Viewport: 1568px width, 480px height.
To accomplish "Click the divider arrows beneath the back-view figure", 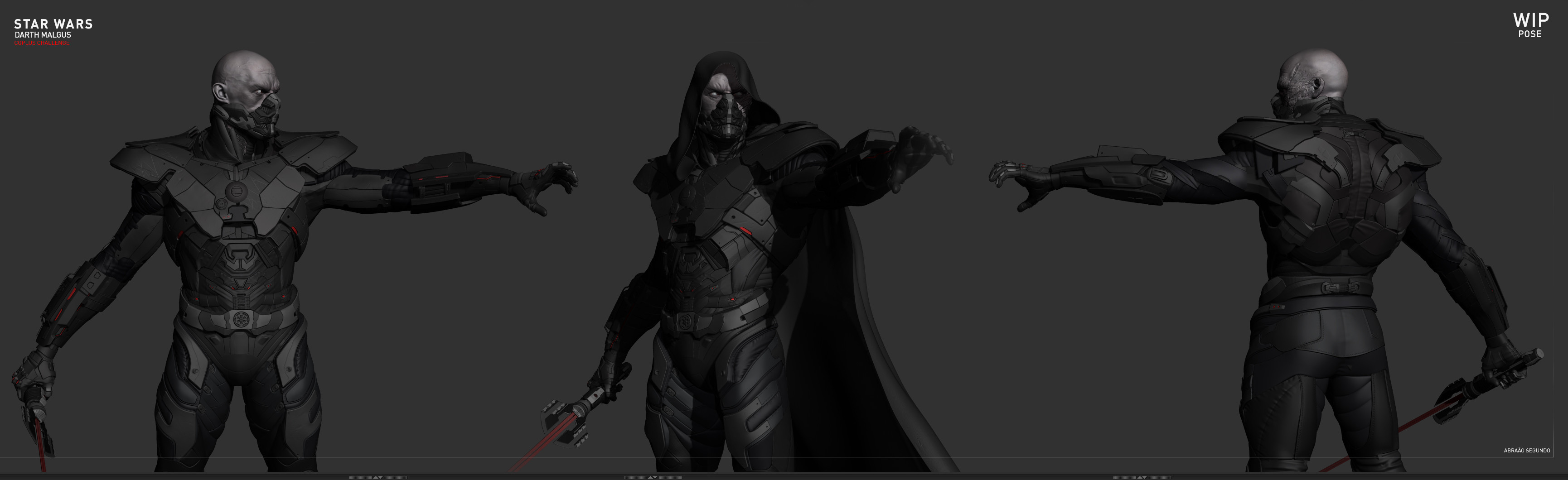I will click(1142, 477).
